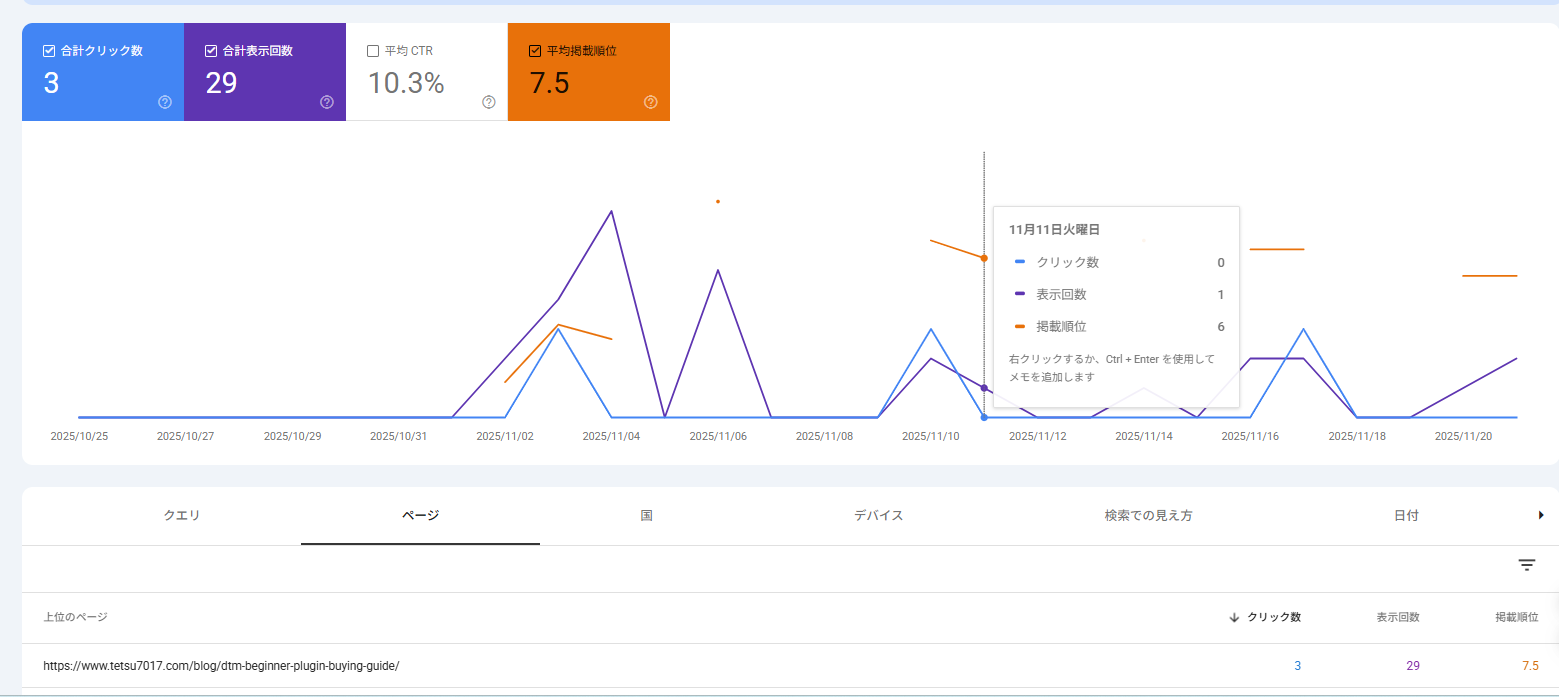Open the デバイス tab

pyautogui.click(x=878, y=516)
